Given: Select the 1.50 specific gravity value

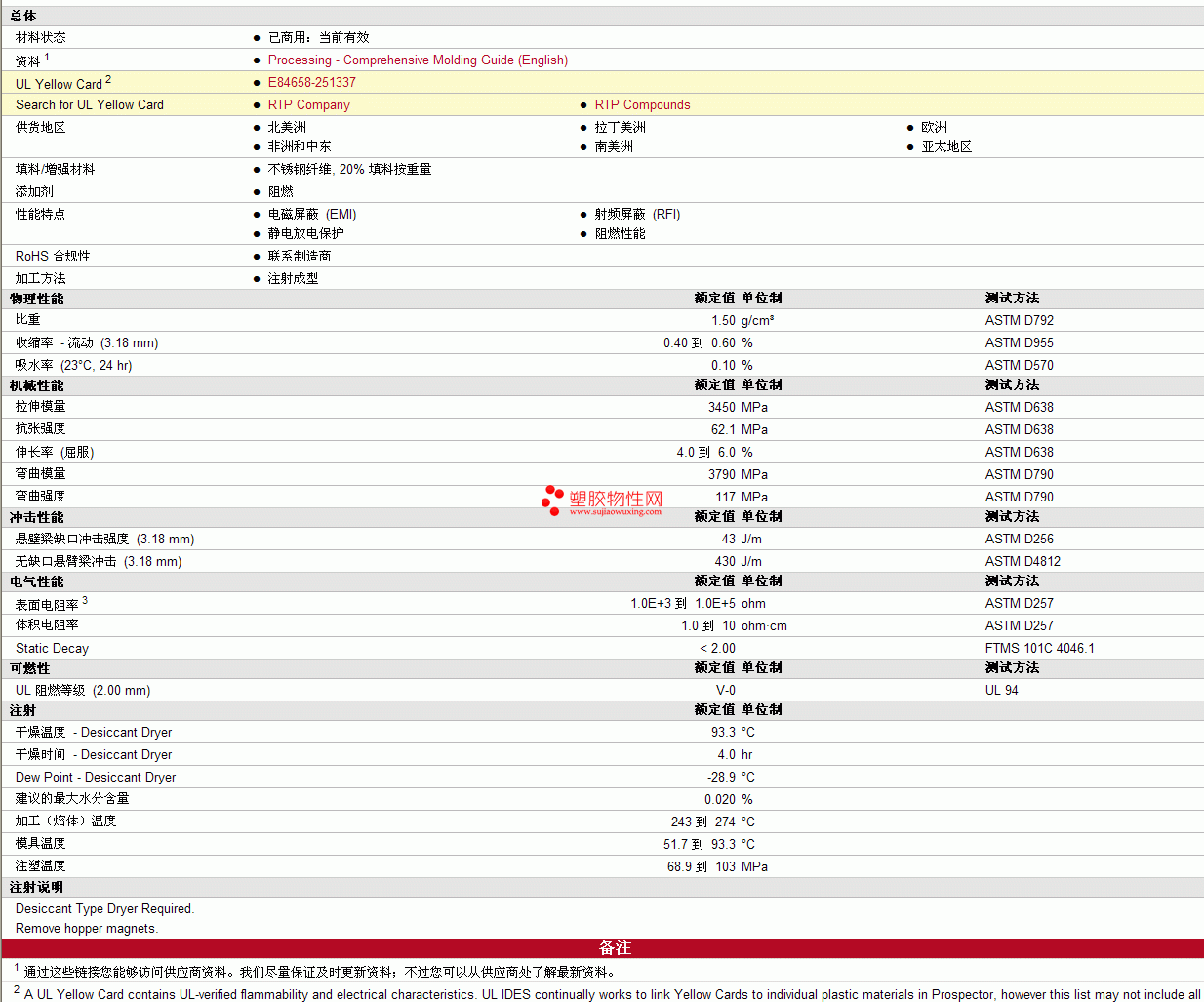Looking at the screenshot, I should pyautogui.click(x=724, y=320).
